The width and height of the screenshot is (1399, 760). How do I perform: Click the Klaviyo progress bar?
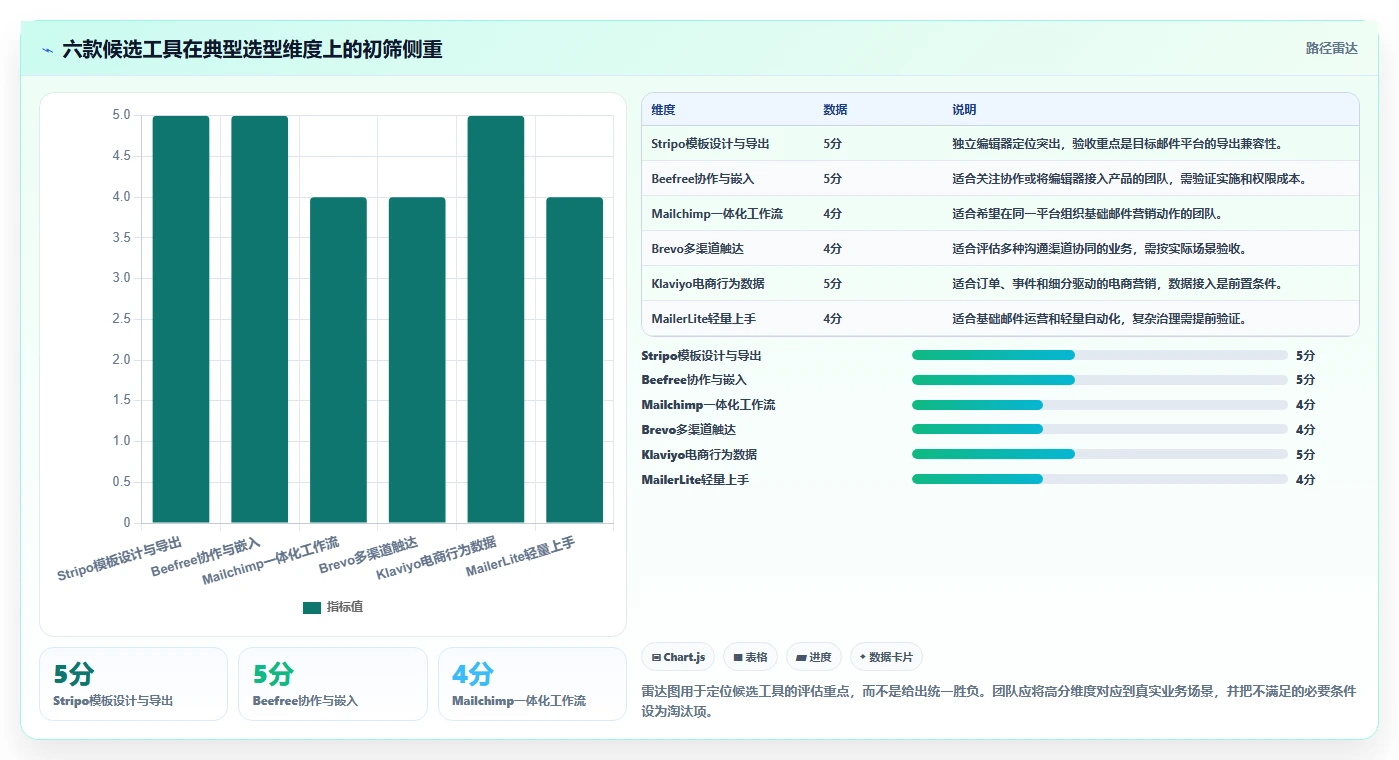[x=1100, y=454]
